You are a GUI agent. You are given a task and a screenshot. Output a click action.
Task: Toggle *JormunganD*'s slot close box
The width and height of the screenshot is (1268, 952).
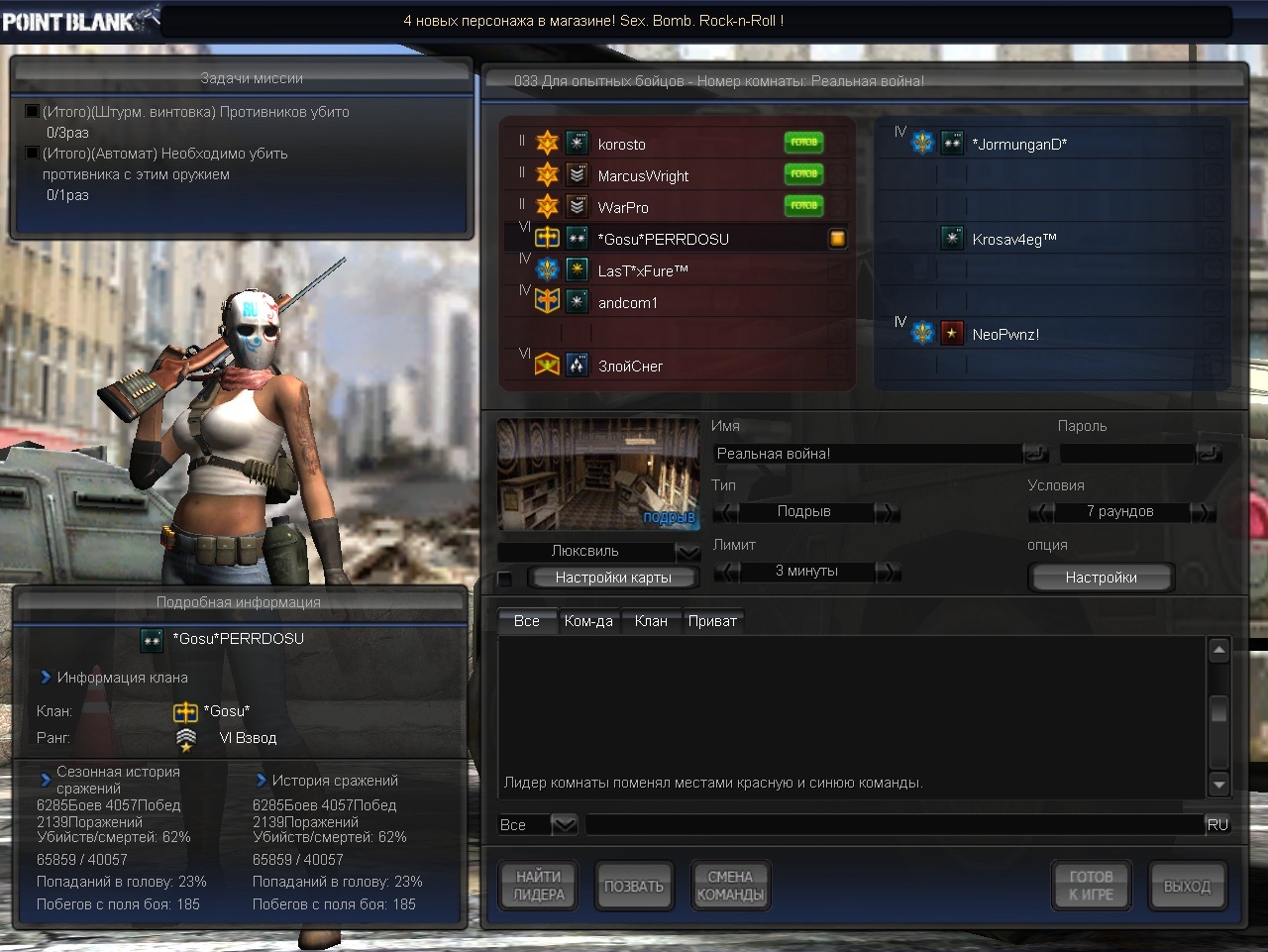click(x=1213, y=144)
